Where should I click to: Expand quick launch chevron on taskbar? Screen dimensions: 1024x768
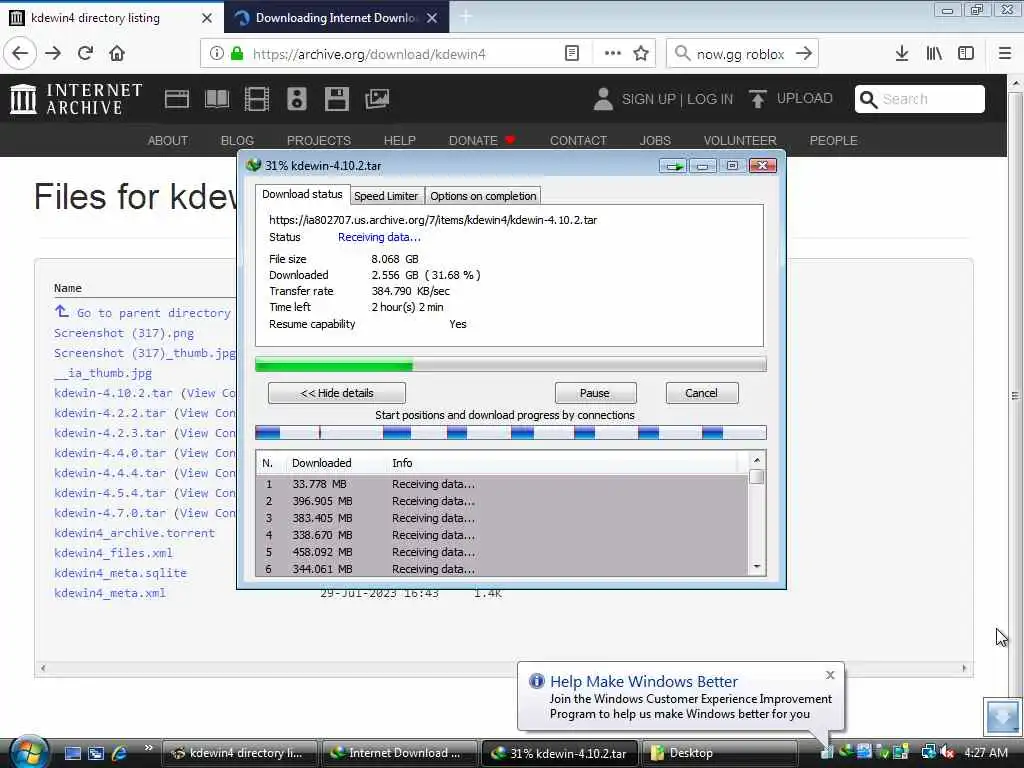tap(148, 748)
